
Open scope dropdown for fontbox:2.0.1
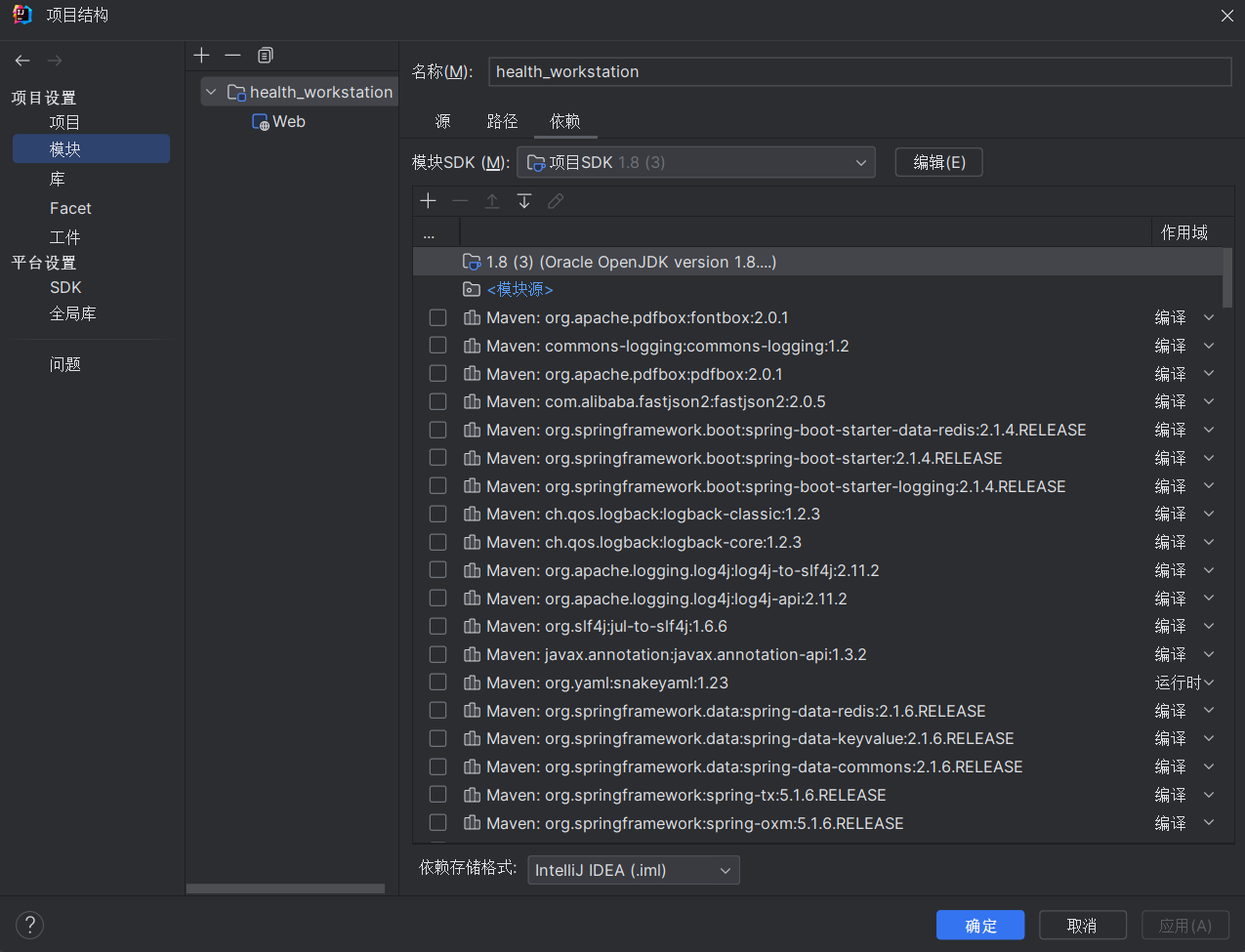tap(1209, 317)
